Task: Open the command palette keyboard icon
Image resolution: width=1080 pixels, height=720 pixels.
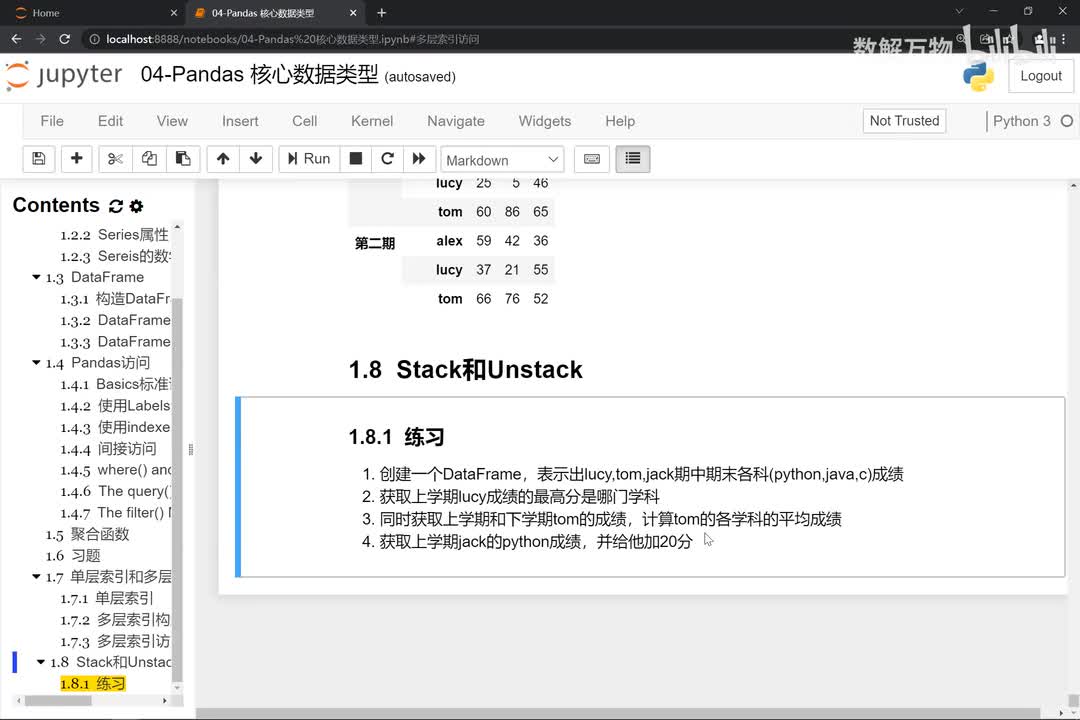Action: tap(592, 158)
